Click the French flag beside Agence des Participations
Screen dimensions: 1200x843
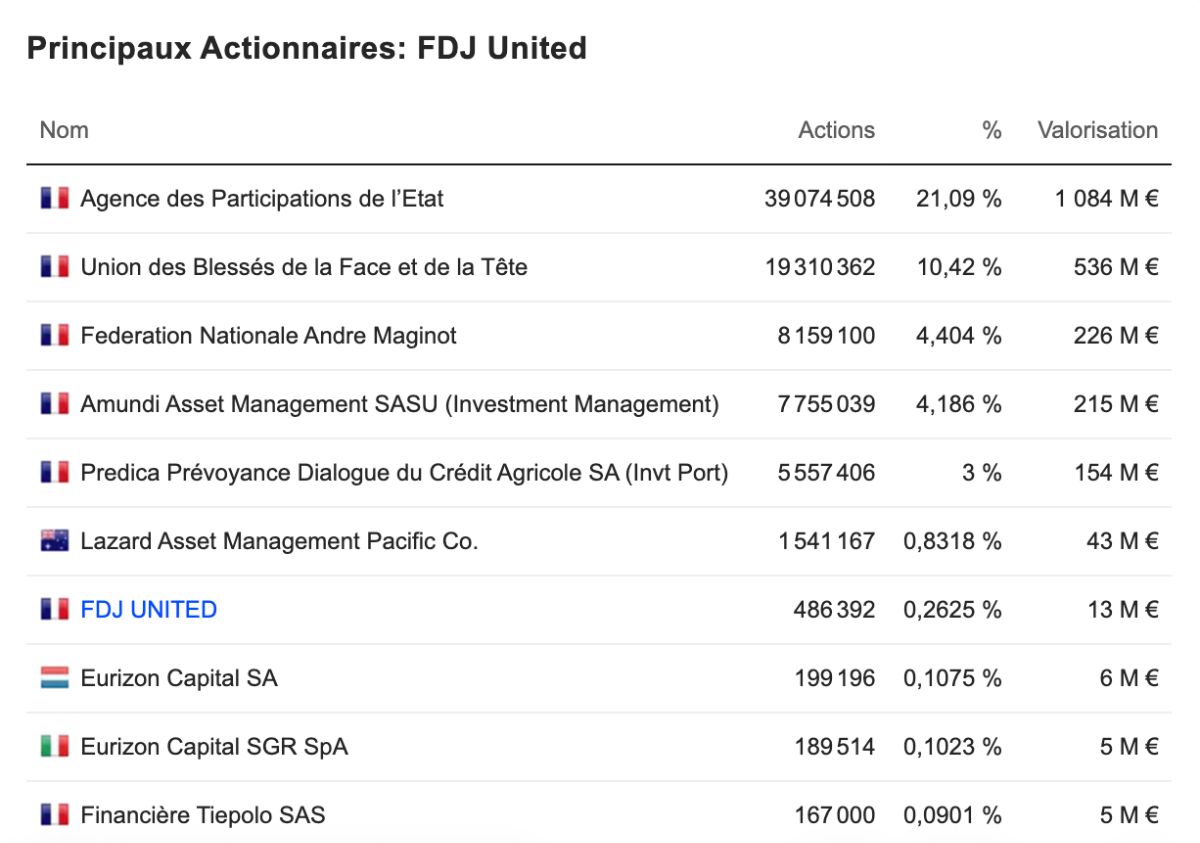click(55, 198)
